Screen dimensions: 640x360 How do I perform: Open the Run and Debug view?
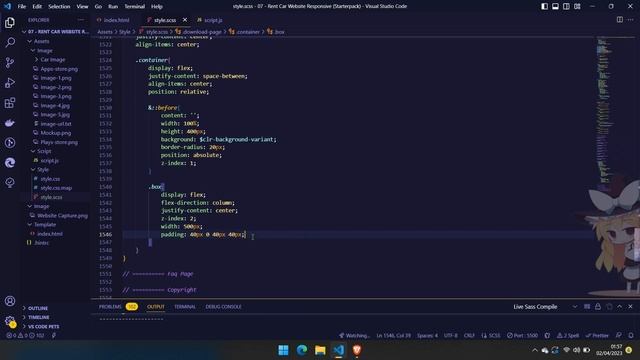[x=10, y=82]
